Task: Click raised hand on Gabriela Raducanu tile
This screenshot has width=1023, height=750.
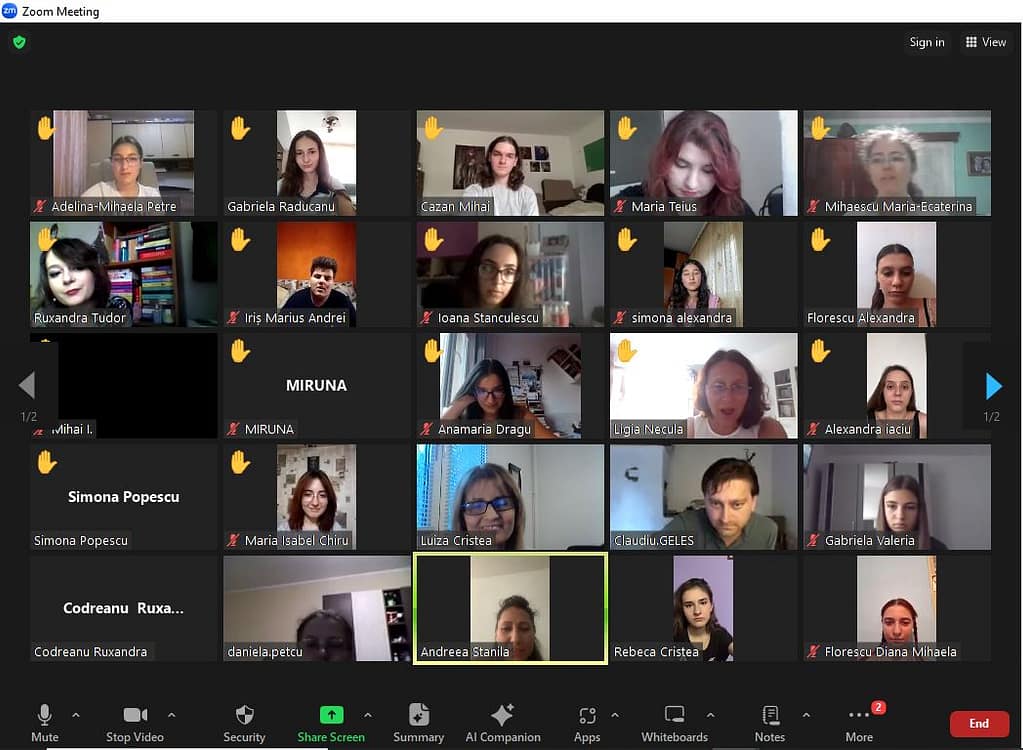Action: point(240,128)
